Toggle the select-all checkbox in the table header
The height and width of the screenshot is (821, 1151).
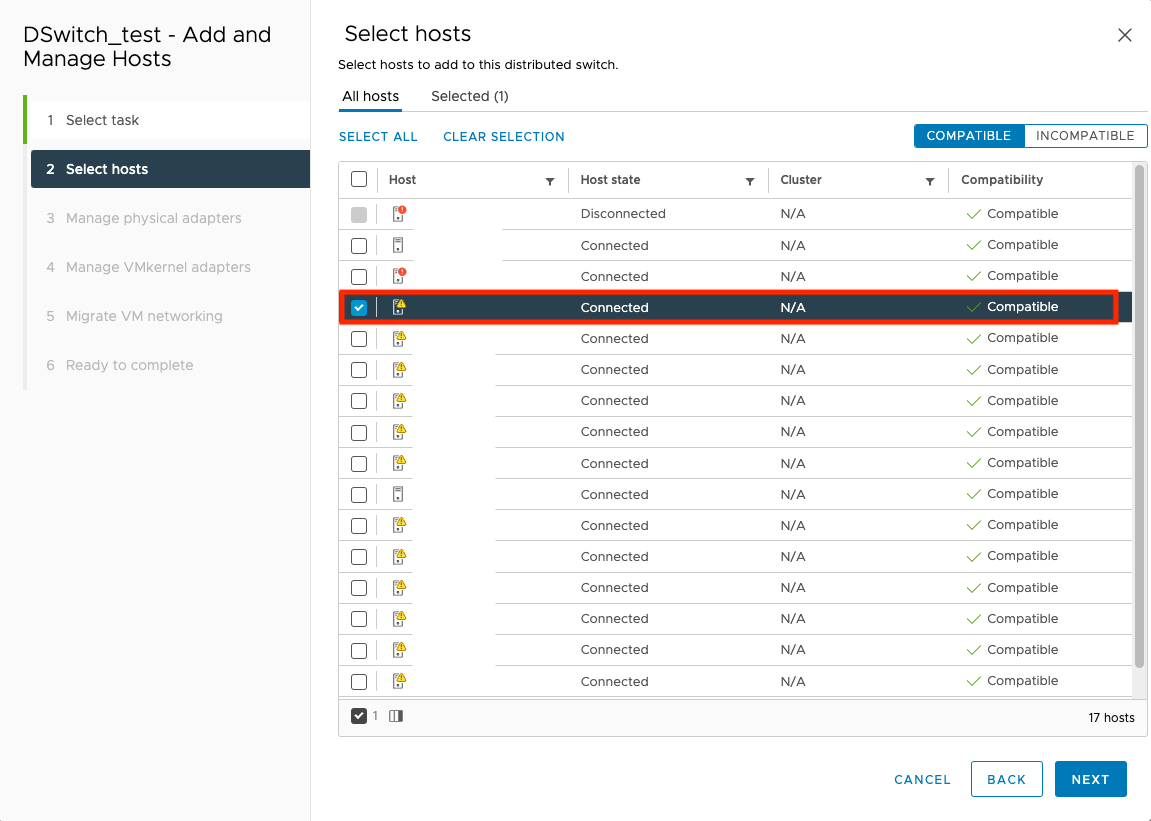(359, 178)
